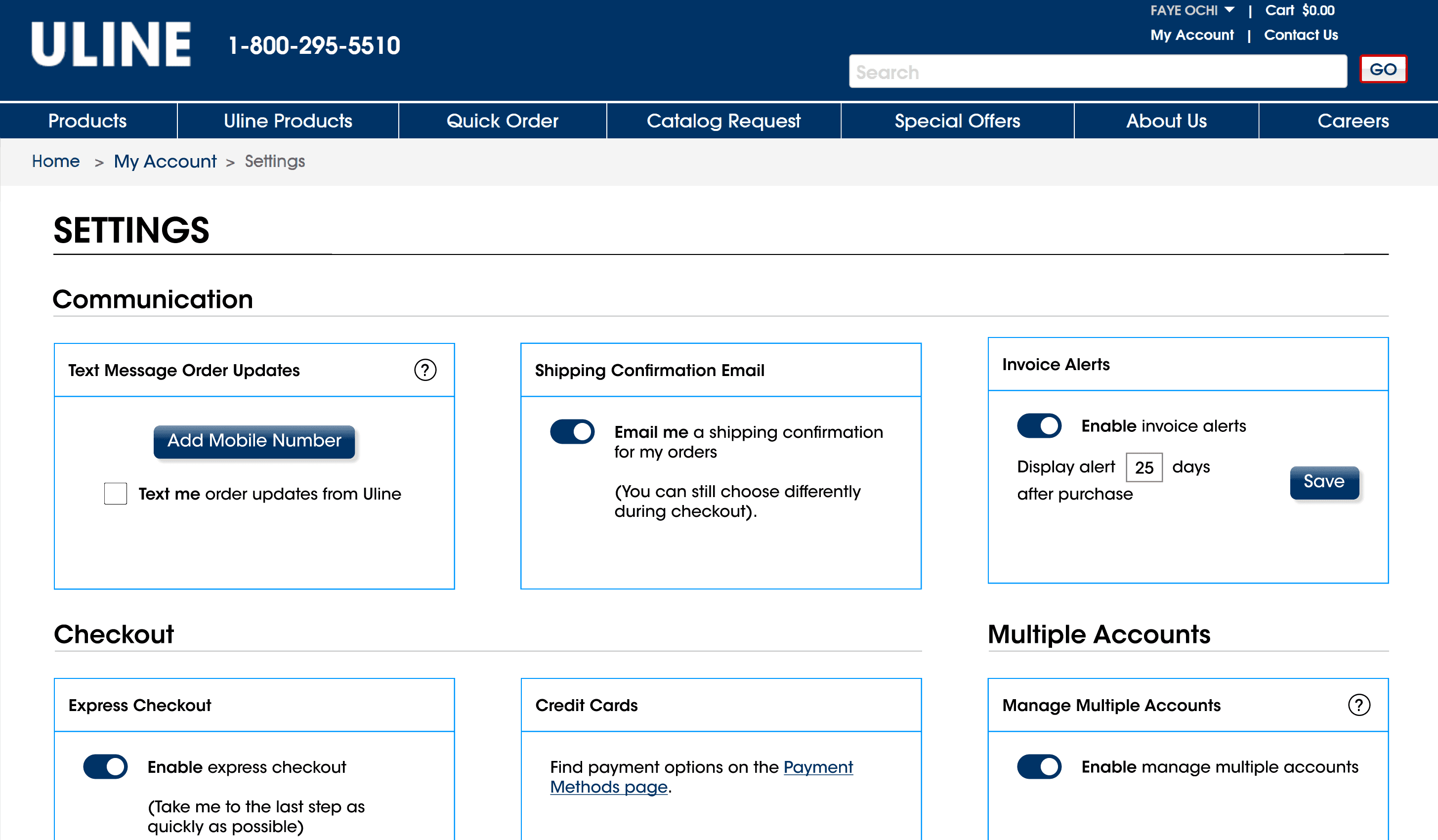Viewport: 1438px width, 840px height.
Task: Open the Uline Products menu
Action: tap(288, 121)
